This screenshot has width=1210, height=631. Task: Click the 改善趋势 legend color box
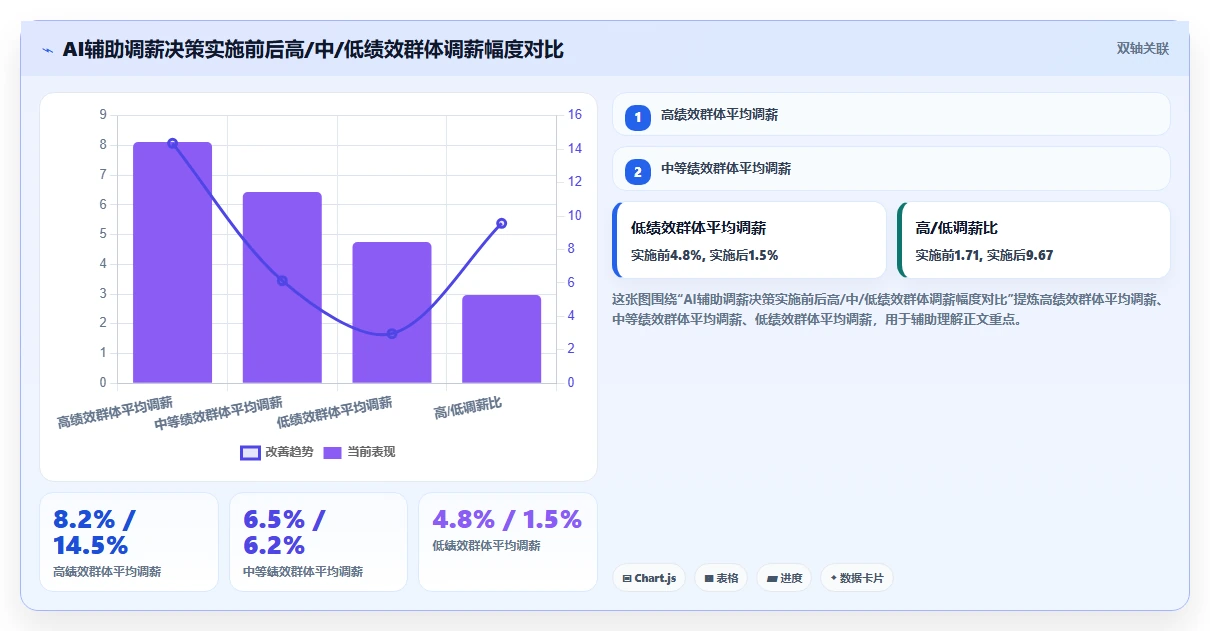(x=250, y=452)
